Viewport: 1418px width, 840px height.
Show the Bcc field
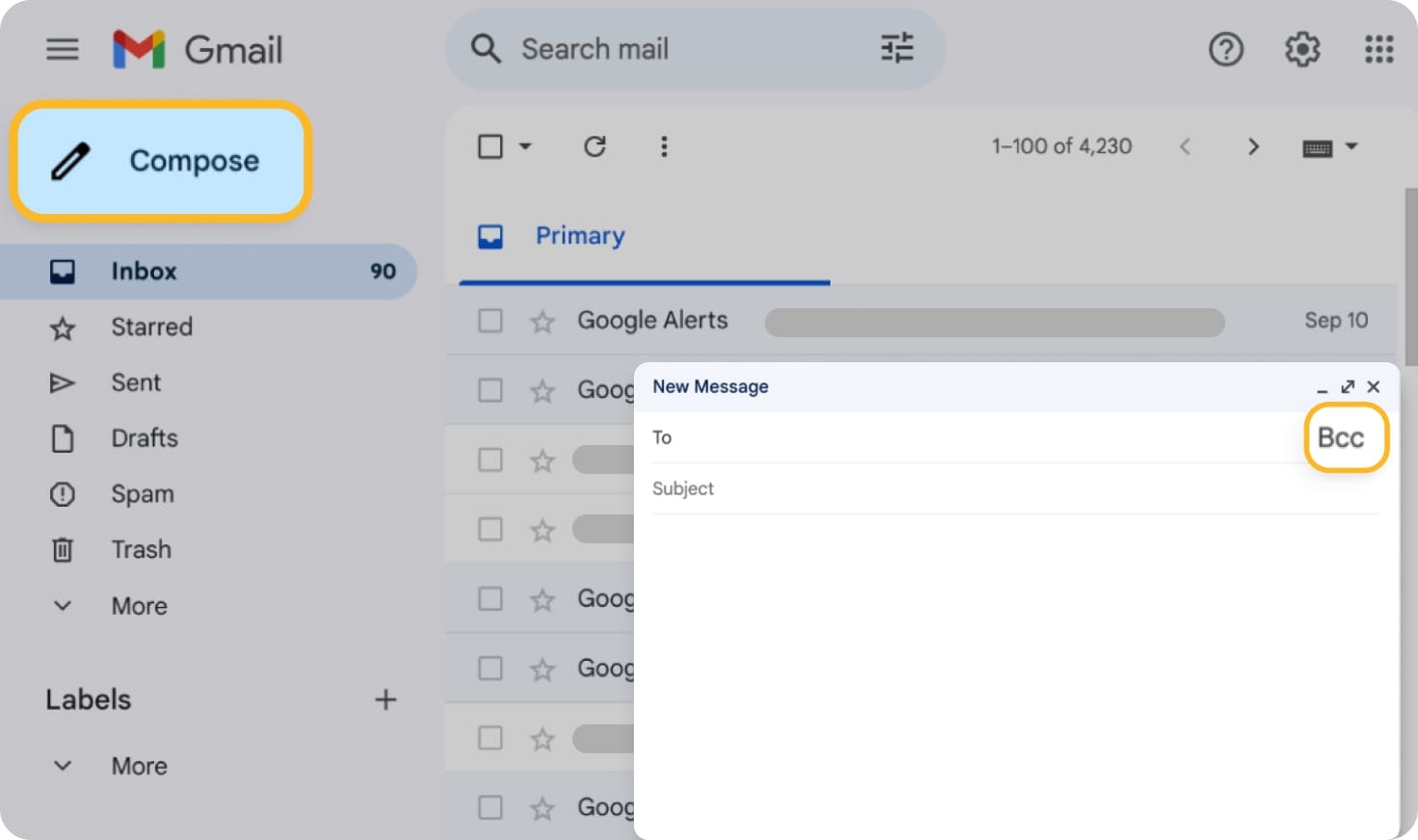(1345, 436)
